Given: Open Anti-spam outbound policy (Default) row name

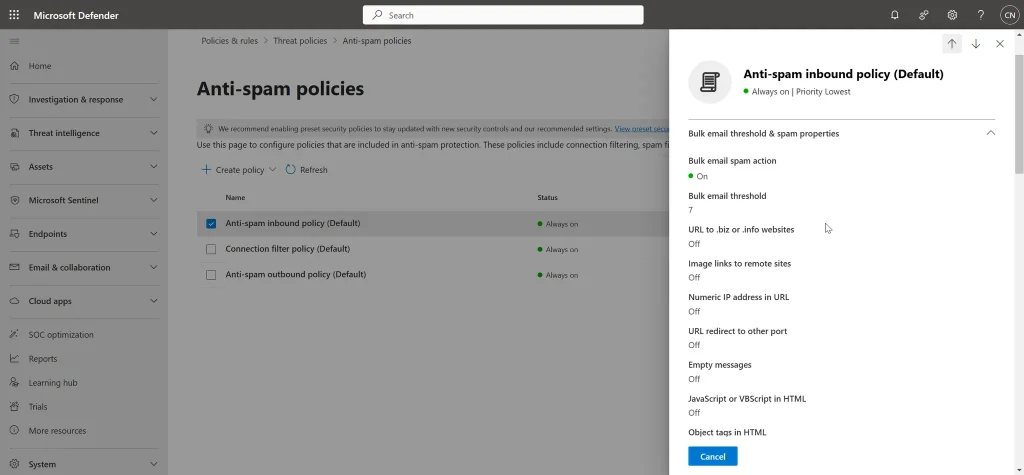Looking at the screenshot, I should (x=295, y=274).
